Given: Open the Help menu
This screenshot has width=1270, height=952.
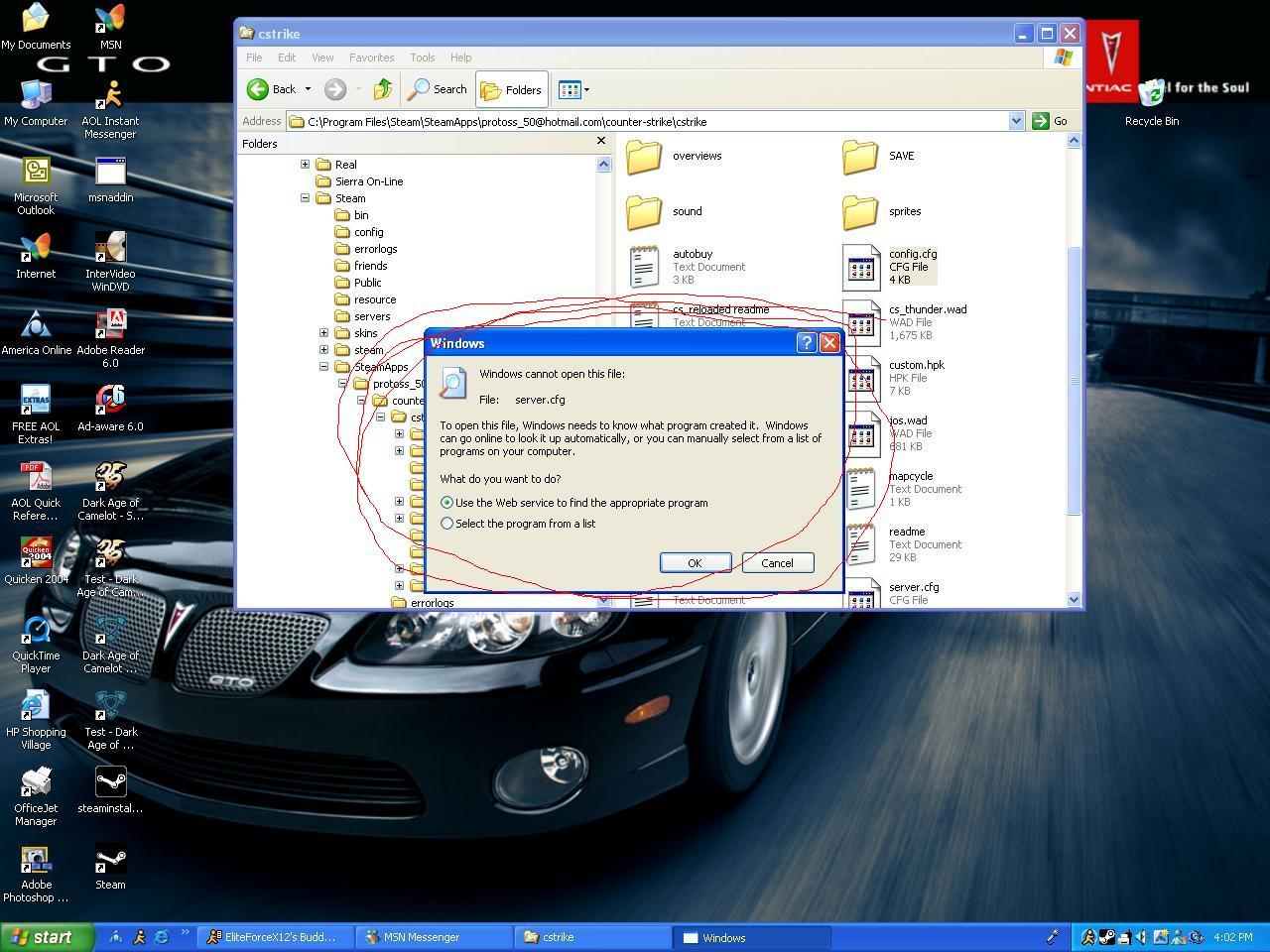Looking at the screenshot, I should pyautogui.click(x=460, y=58).
